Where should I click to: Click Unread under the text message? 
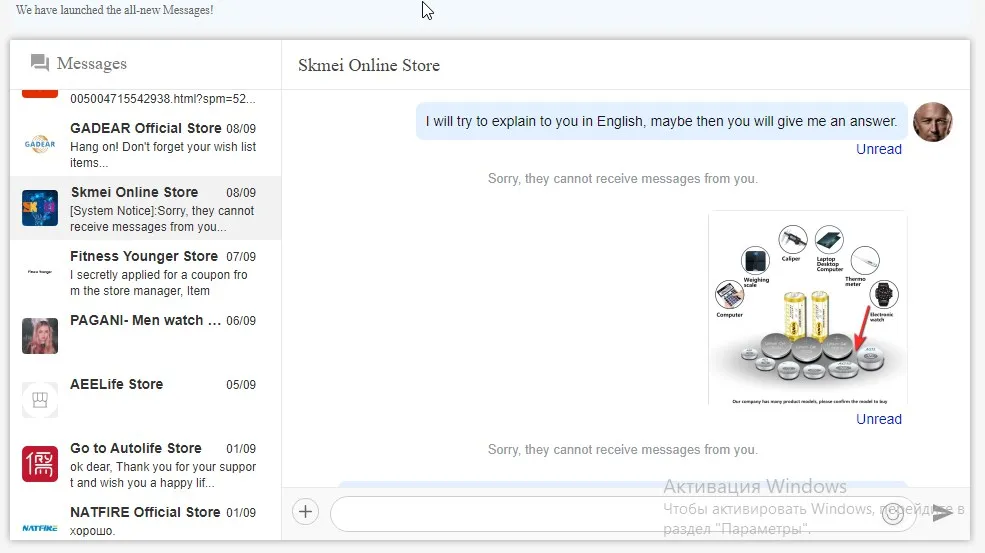pos(879,150)
